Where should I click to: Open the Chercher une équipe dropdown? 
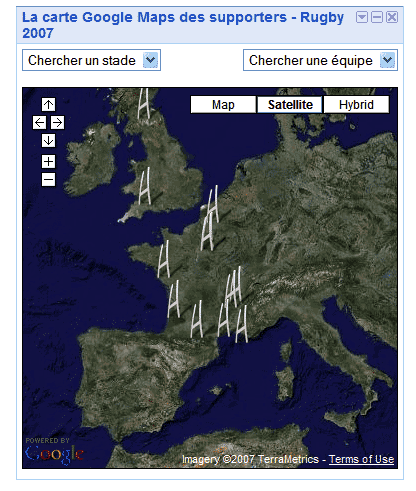(x=320, y=60)
